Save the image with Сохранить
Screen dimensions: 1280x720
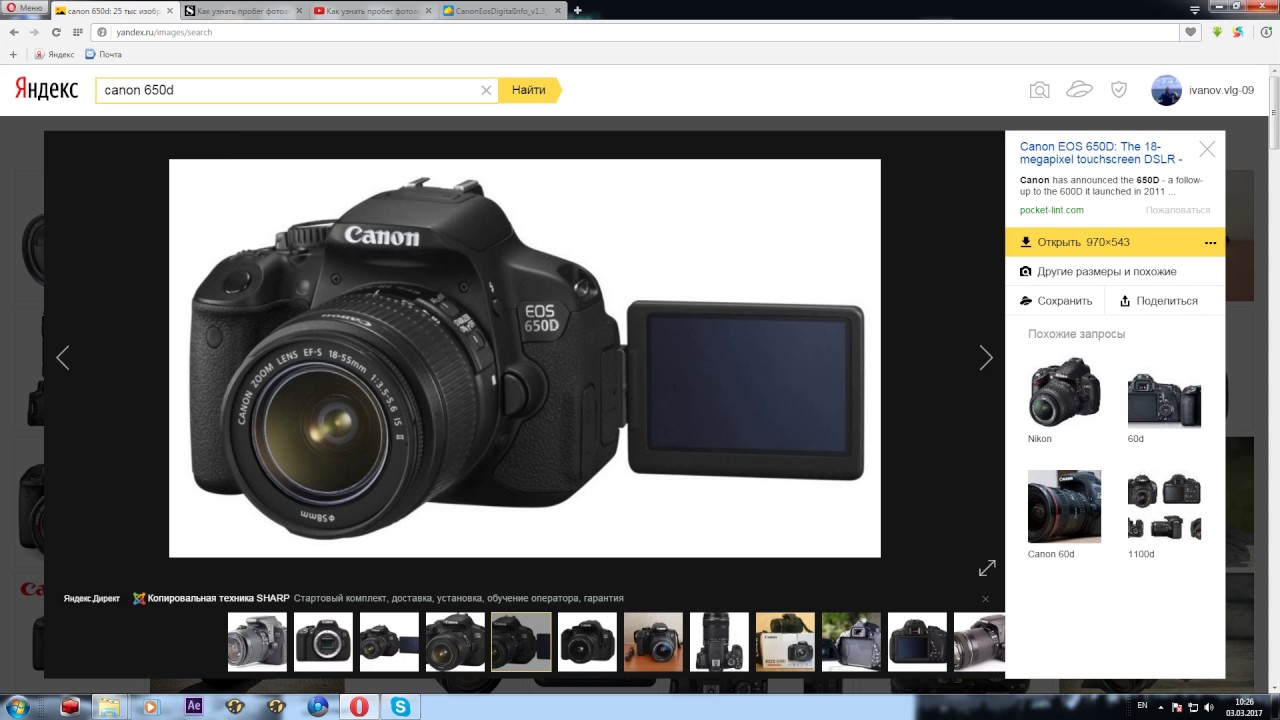tap(1056, 300)
